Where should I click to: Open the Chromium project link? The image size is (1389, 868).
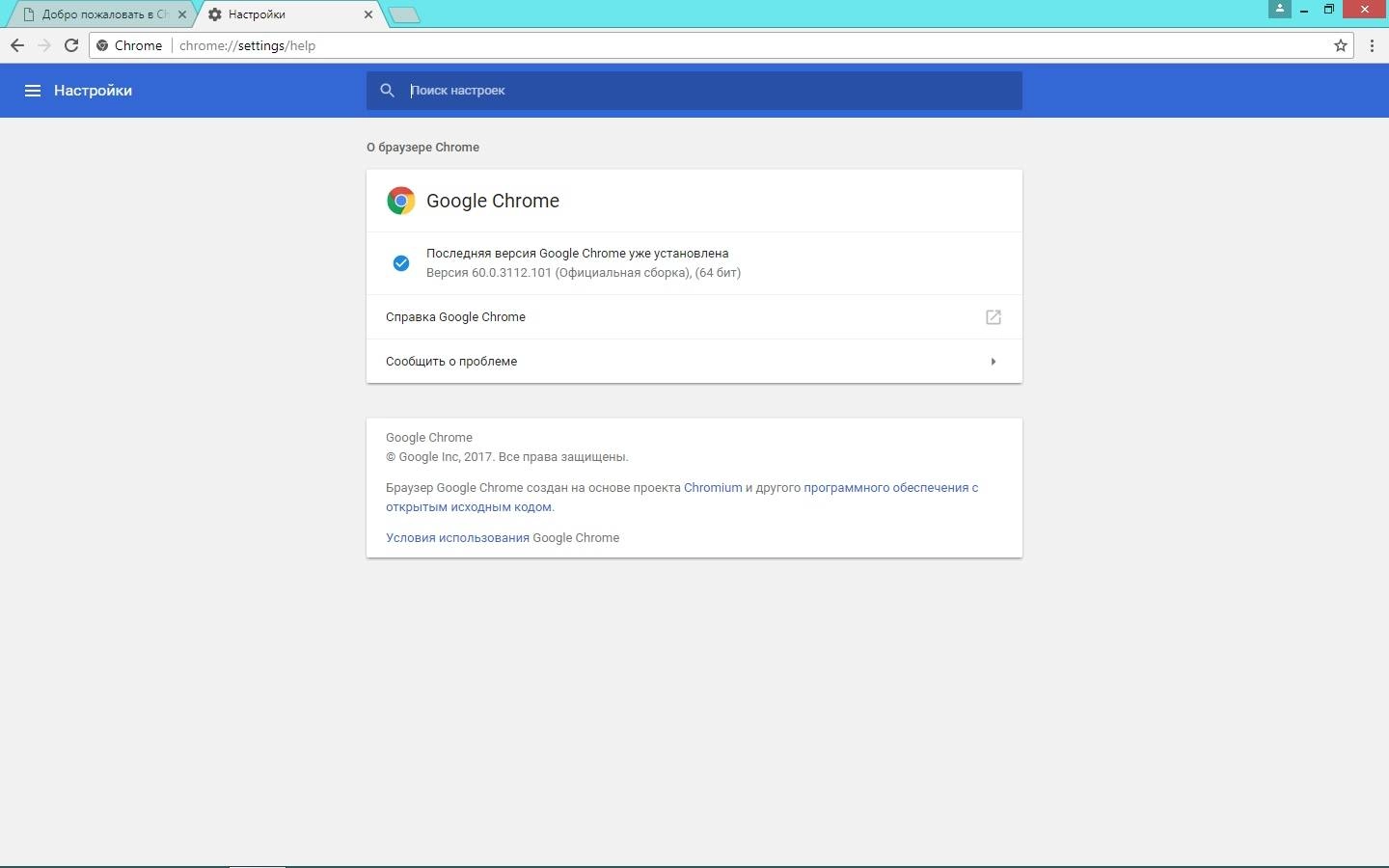[x=713, y=488]
